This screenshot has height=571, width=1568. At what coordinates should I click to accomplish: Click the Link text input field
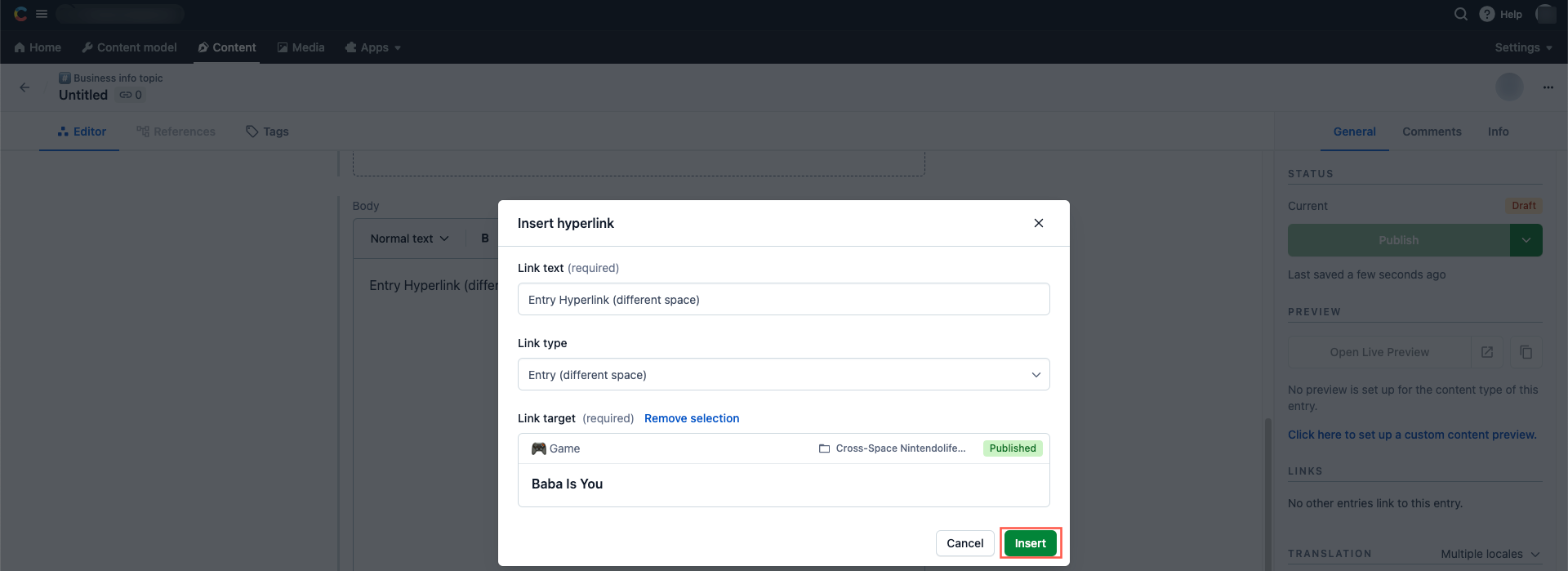[x=783, y=299]
